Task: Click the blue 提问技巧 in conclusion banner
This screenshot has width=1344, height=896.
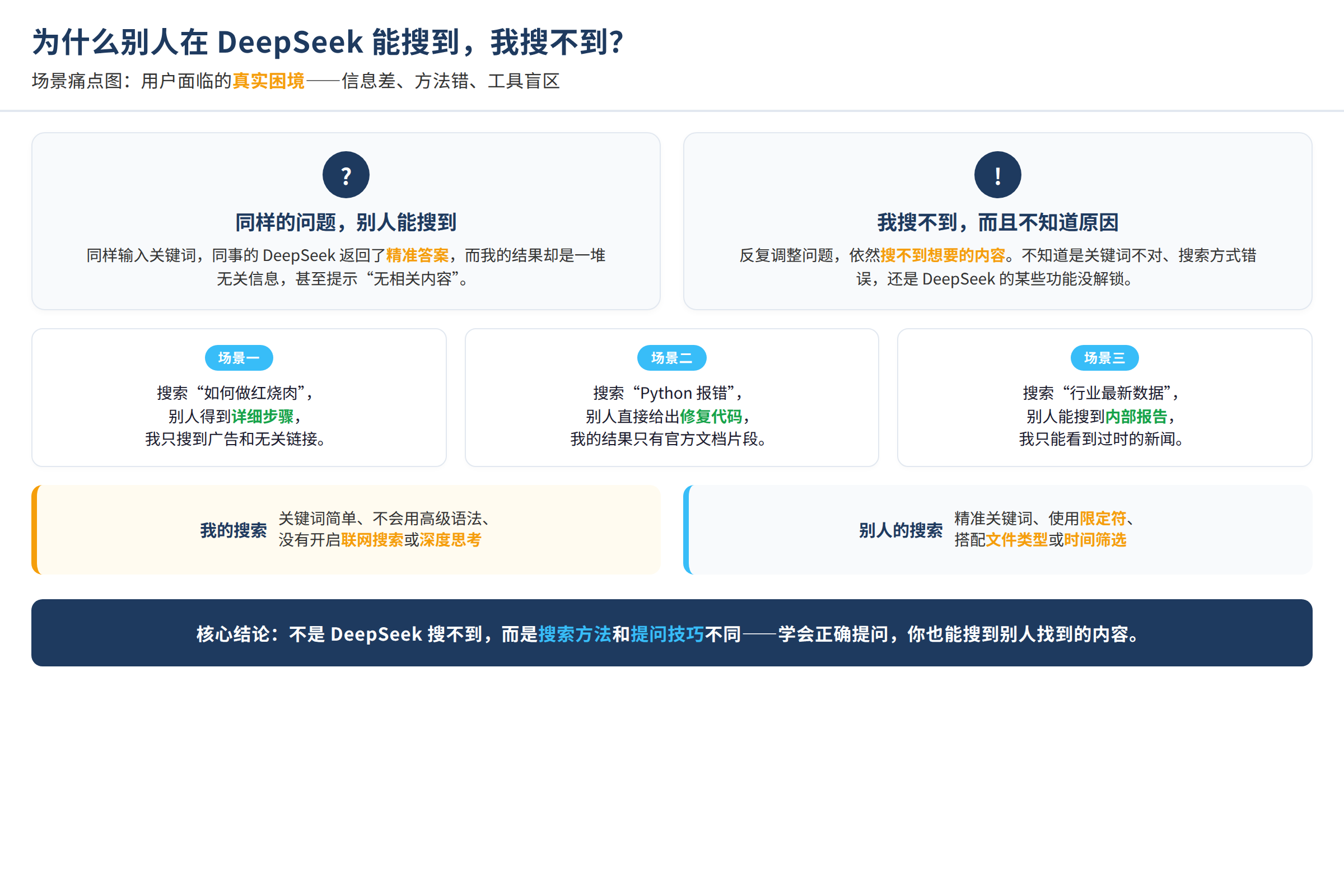Action: [667, 634]
